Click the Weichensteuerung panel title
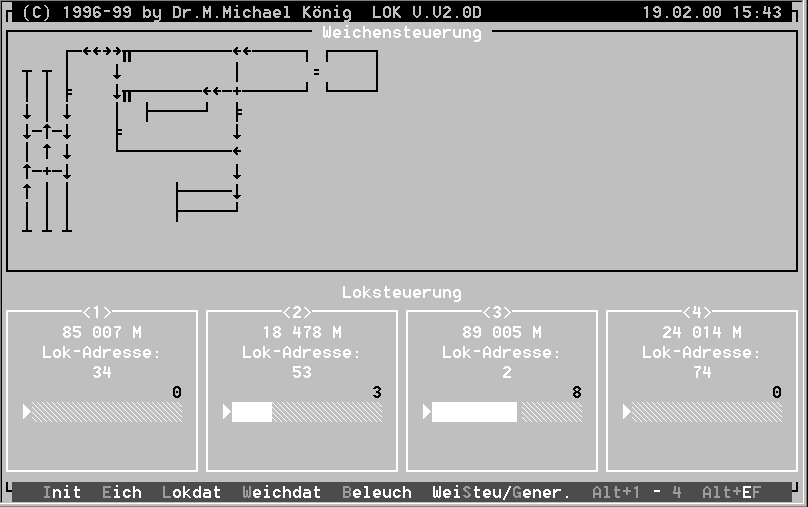808x507 pixels. tap(402, 32)
